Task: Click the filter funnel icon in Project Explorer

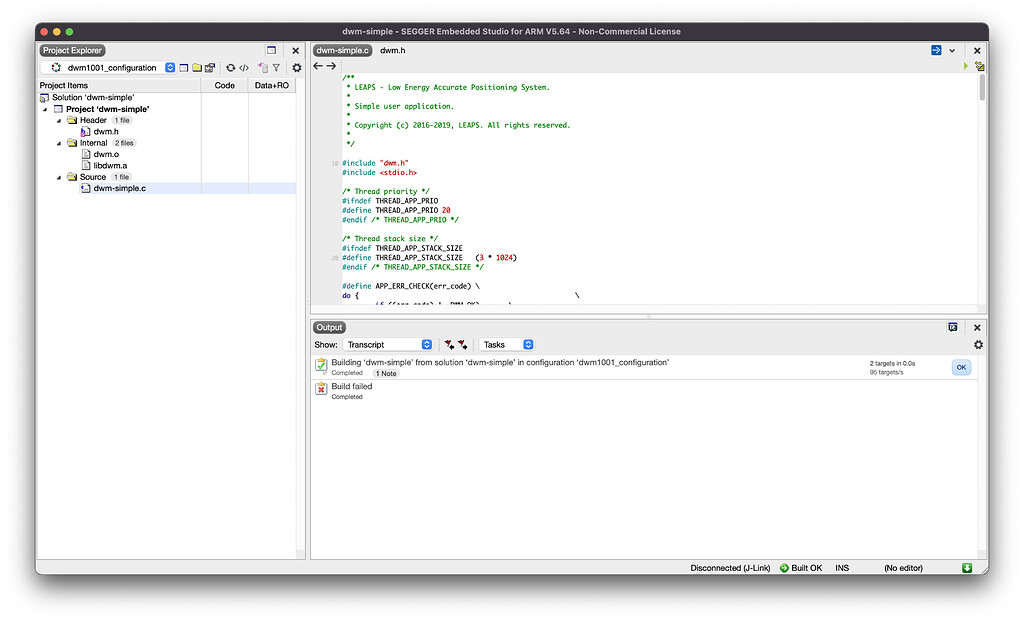Action: click(276, 68)
